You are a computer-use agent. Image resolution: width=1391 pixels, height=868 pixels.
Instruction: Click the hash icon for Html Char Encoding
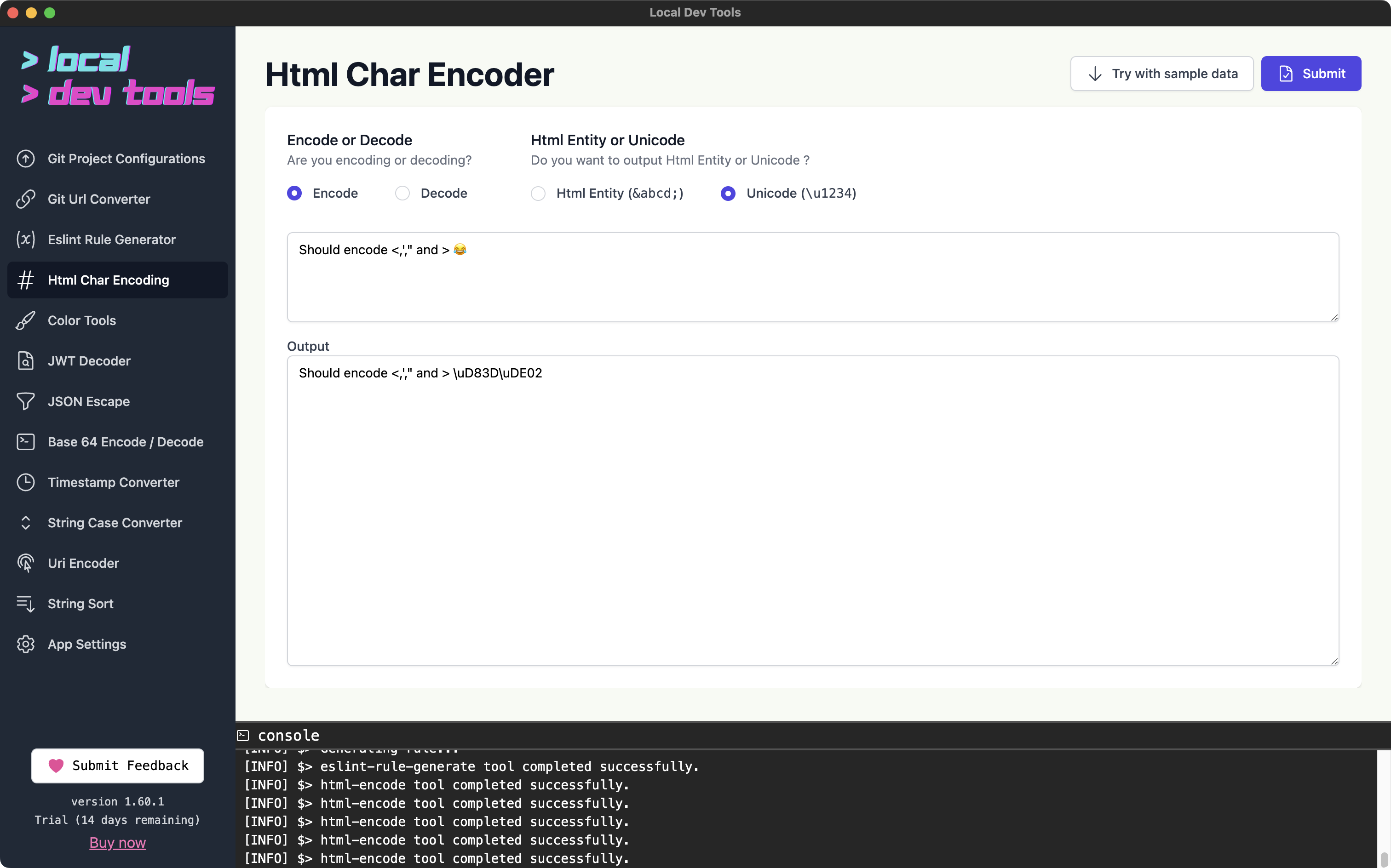(x=26, y=280)
